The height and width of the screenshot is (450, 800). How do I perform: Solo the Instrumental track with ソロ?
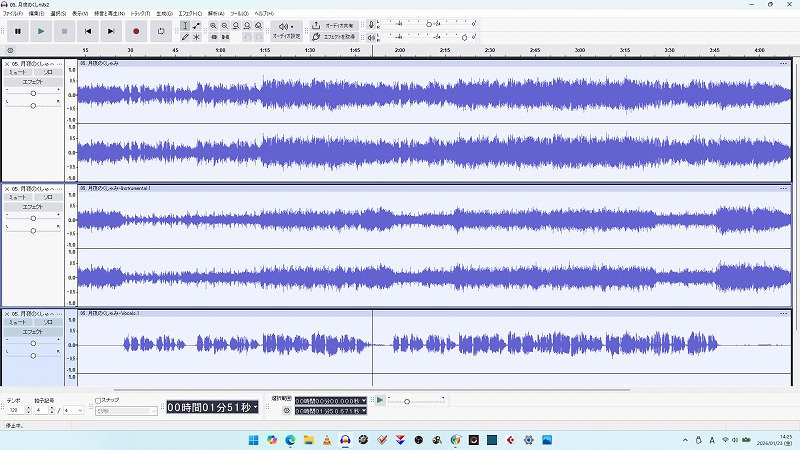47,198
